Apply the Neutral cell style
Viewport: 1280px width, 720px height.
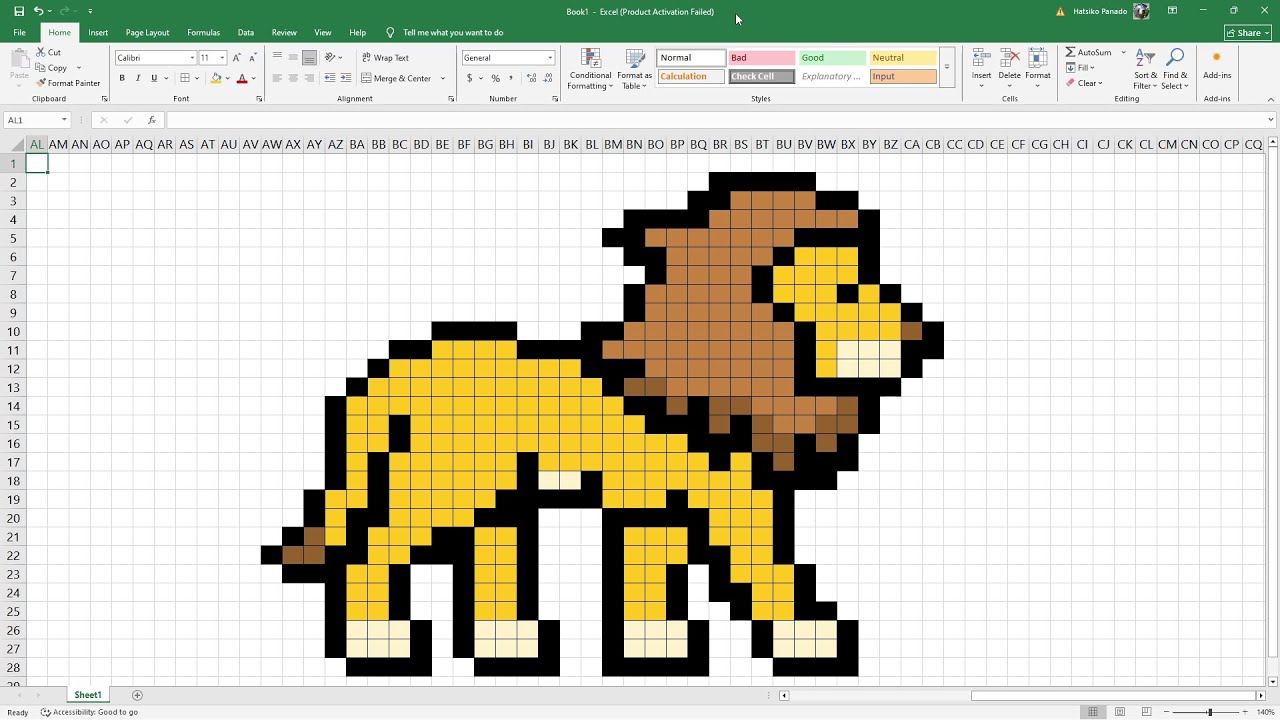(904, 58)
